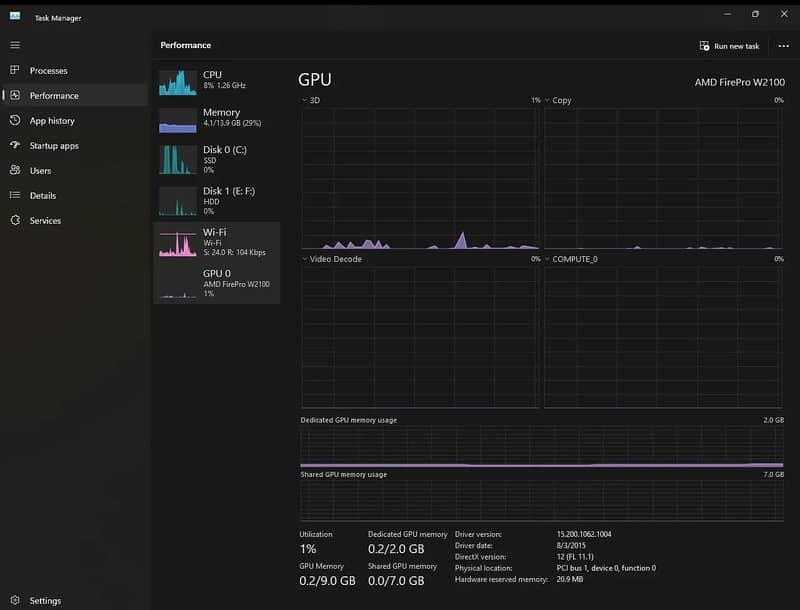Click the Task Manager app icon
The image size is (800, 610).
[15, 16]
